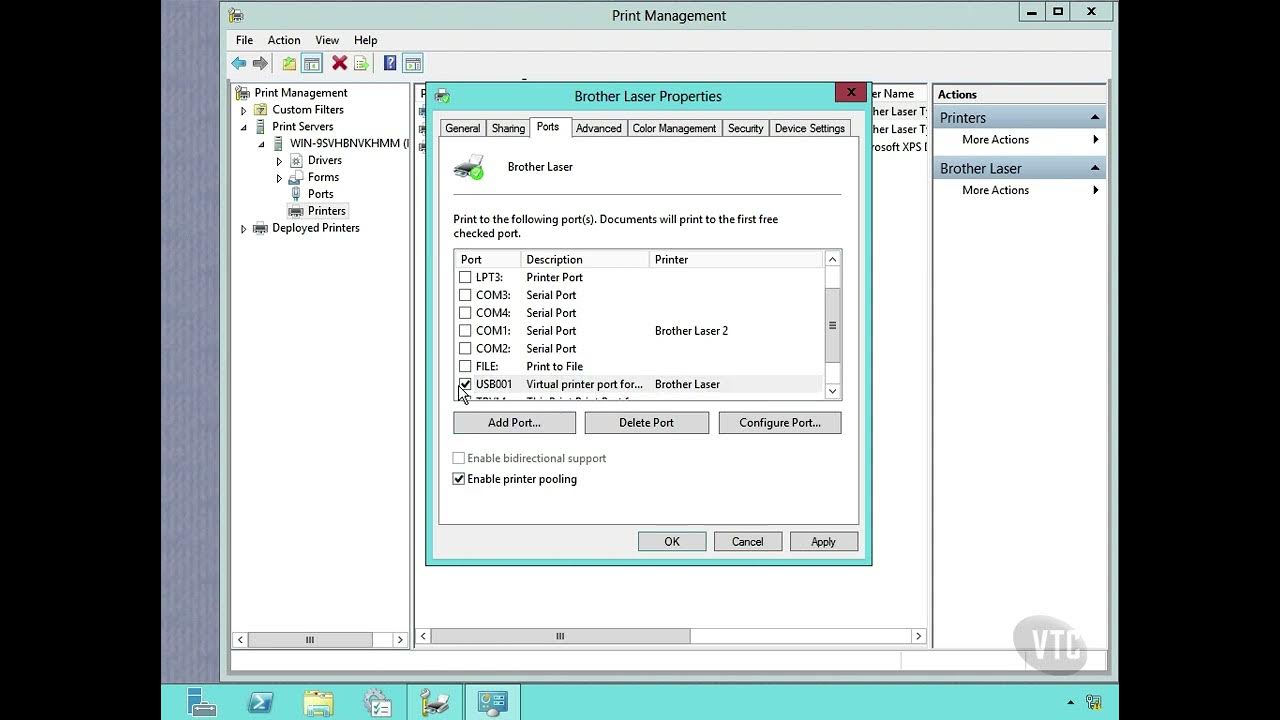Click the Back arrow toolbar icon
The width and height of the screenshot is (1280, 720).
(238, 64)
